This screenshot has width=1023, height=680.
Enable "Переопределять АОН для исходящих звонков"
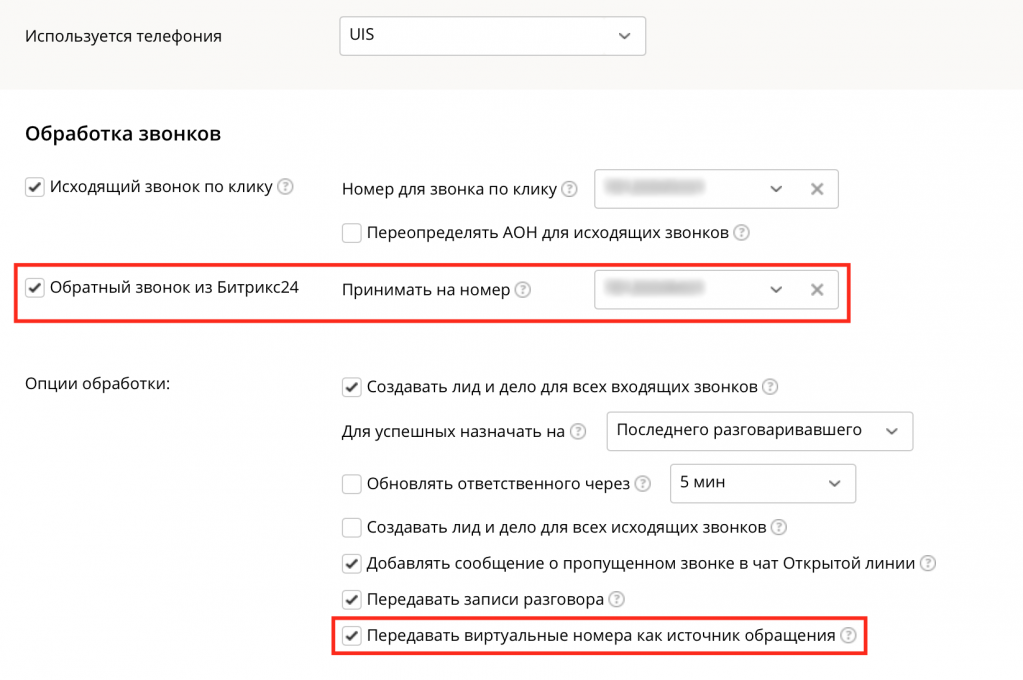tap(351, 232)
